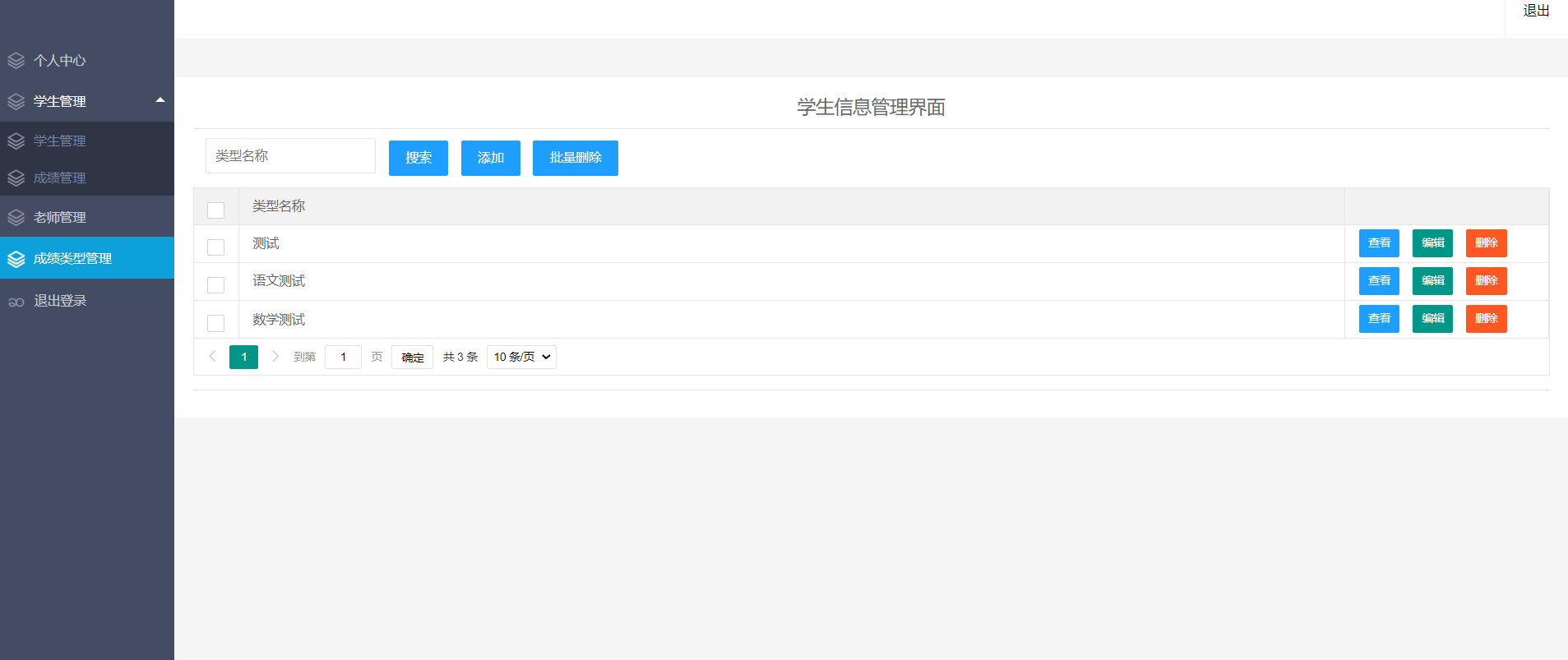
Task: Click the layers icon beside 老师管理
Action: point(16,218)
